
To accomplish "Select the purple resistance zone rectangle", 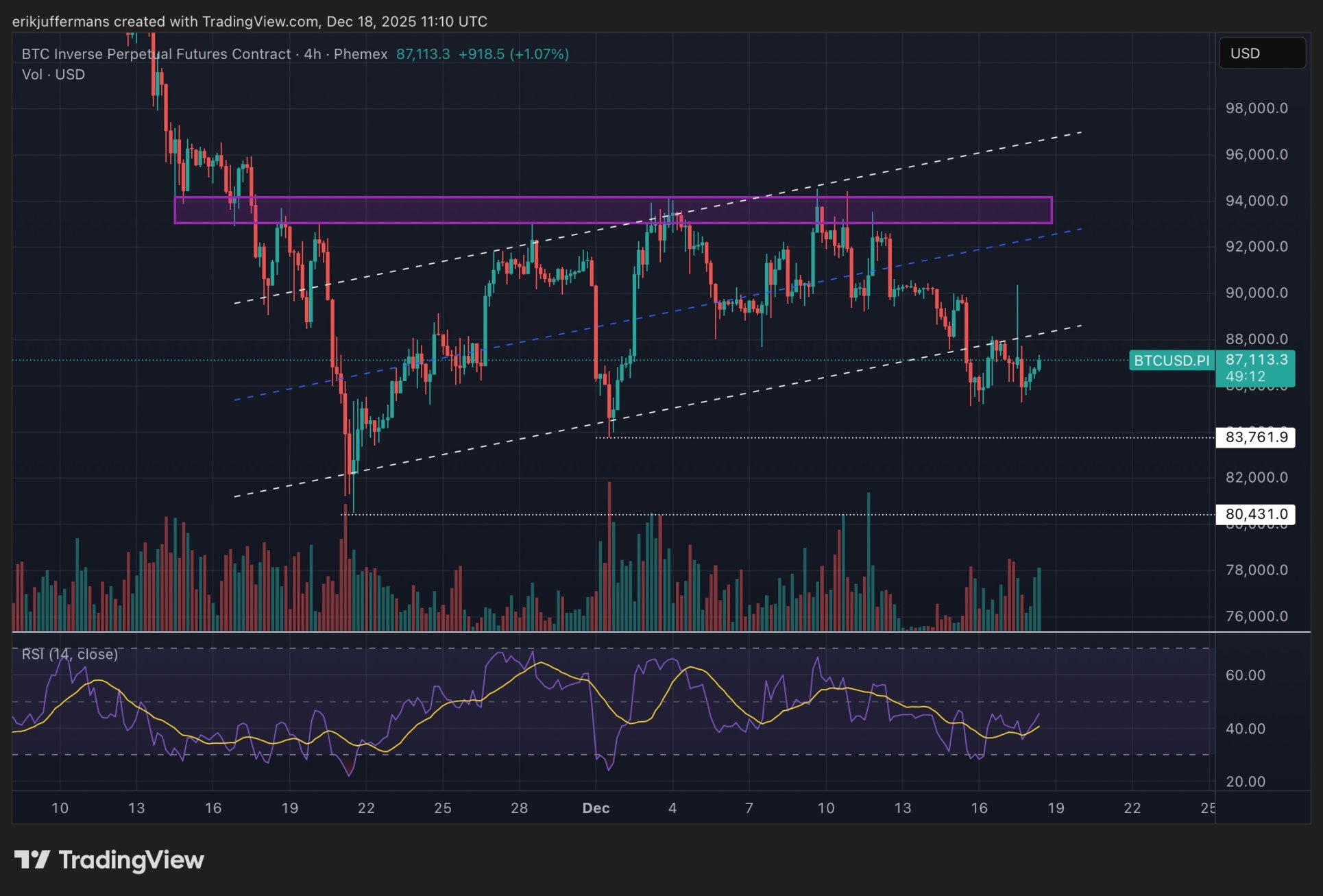I will point(480,210).
